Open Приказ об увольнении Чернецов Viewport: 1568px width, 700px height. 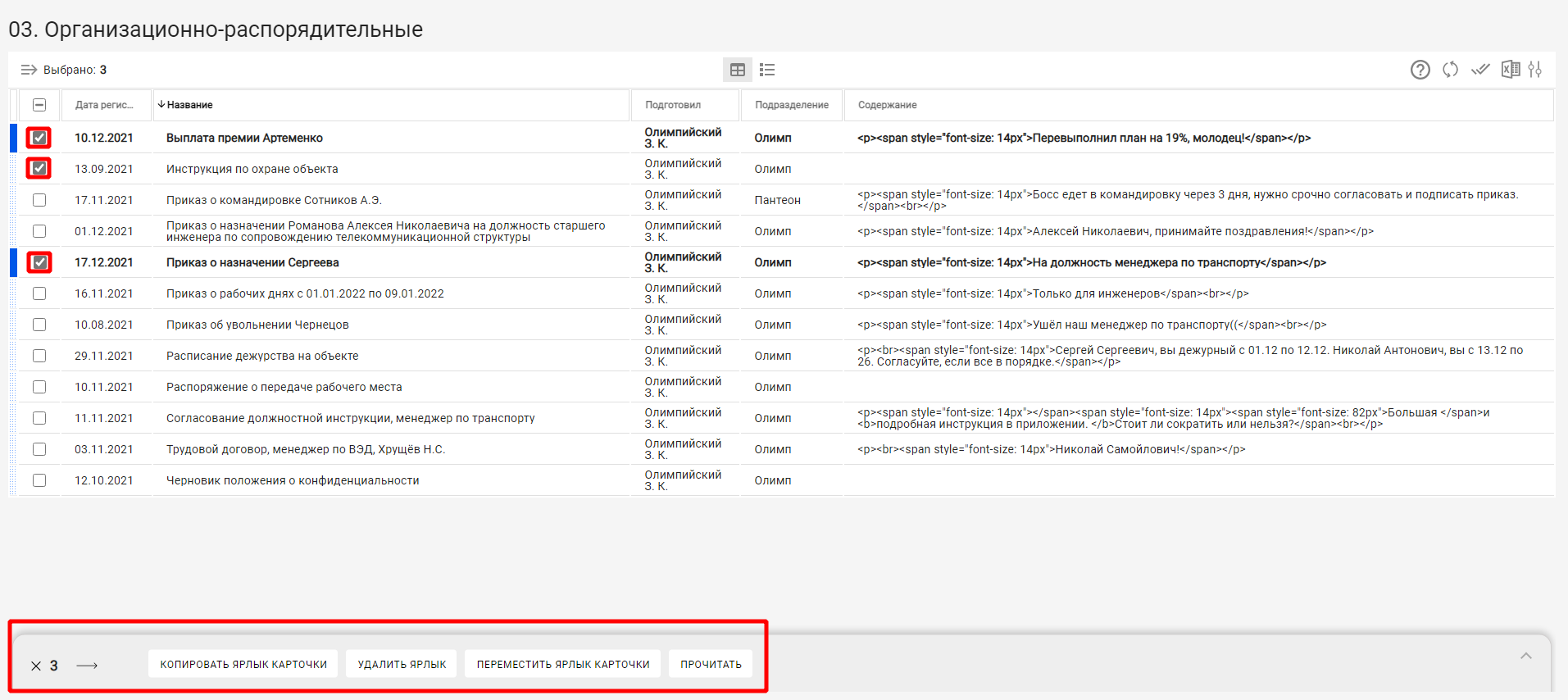pos(257,325)
